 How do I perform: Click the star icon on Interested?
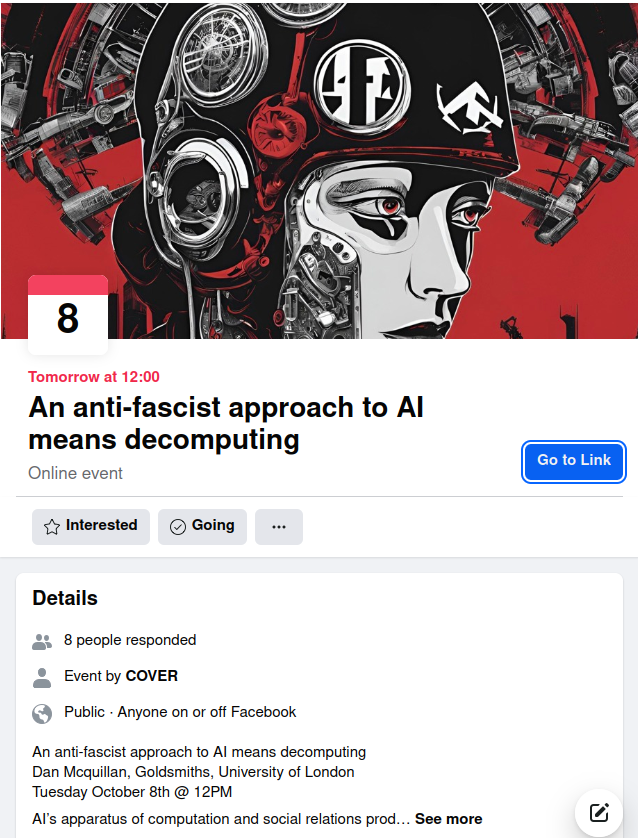(x=52, y=527)
